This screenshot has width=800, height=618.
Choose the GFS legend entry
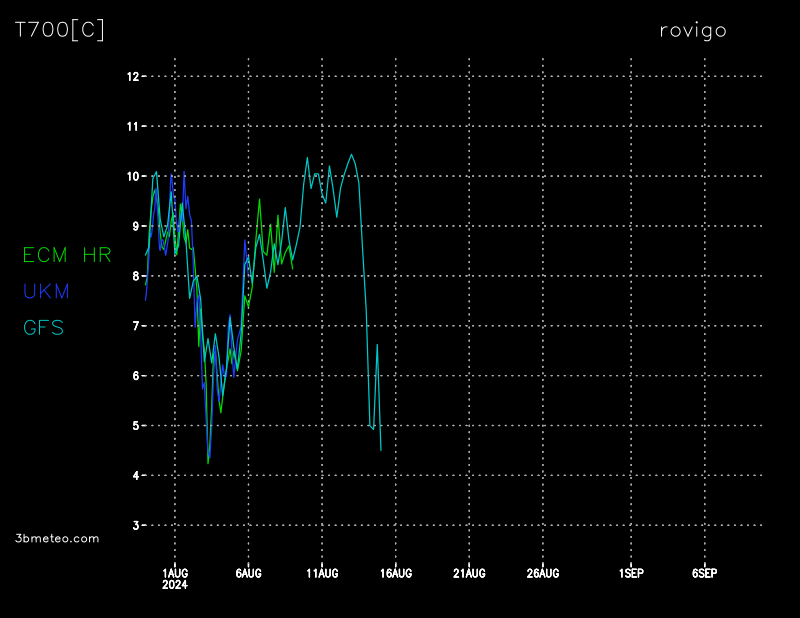(x=44, y=327)
